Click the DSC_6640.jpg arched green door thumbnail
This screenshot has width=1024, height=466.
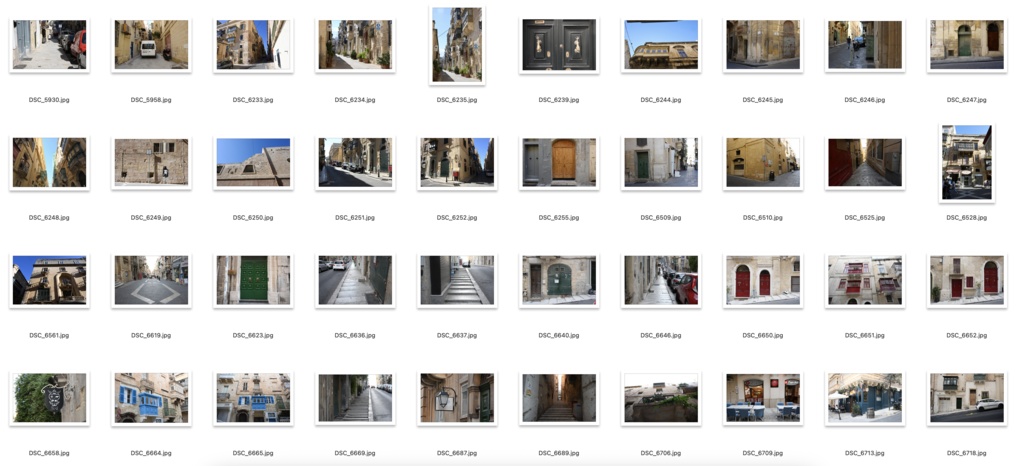tap(559, 280)
